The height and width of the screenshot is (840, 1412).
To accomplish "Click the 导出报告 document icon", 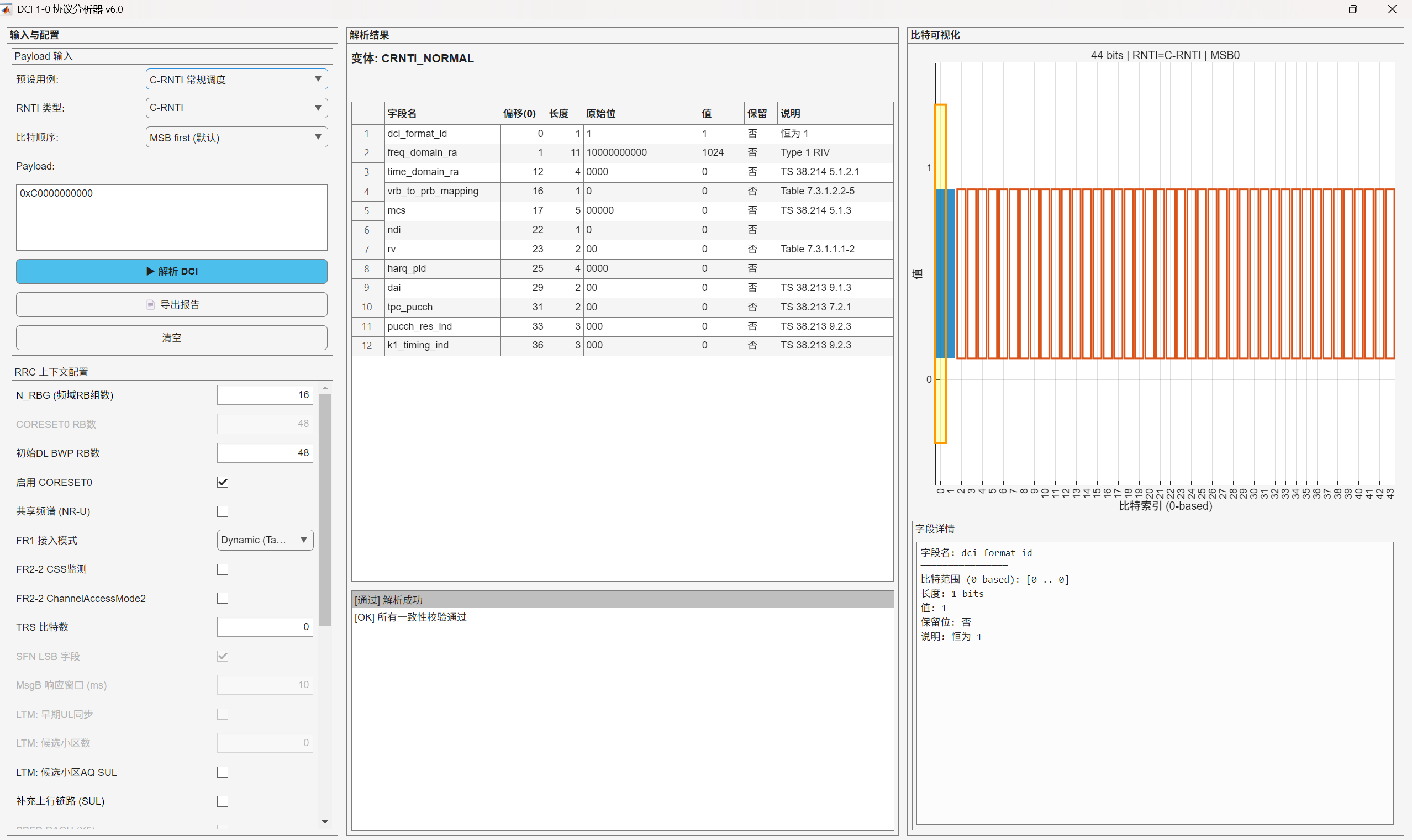I will (151, 304).
